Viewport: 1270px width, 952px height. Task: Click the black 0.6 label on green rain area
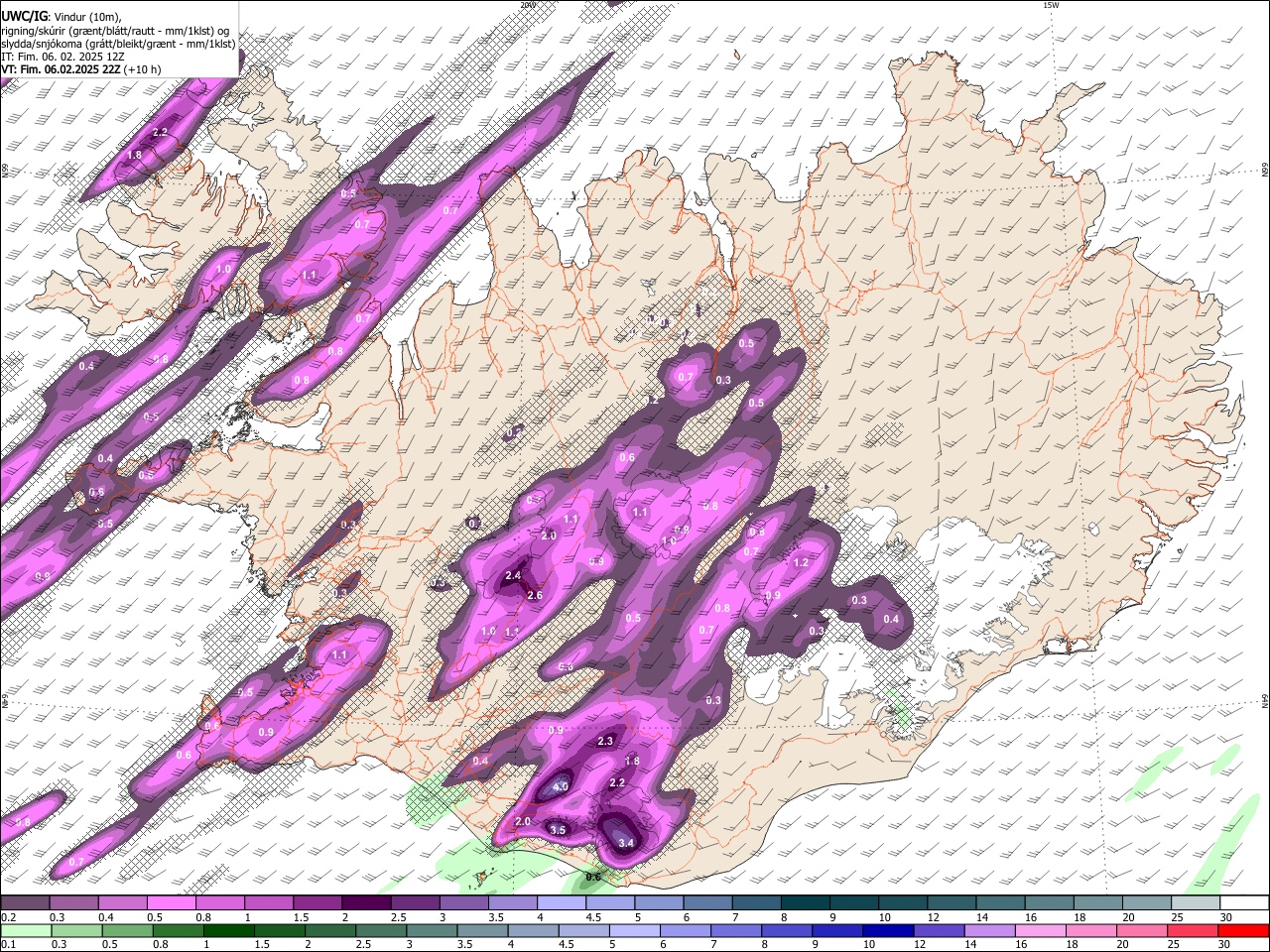[x=593, y=877]
